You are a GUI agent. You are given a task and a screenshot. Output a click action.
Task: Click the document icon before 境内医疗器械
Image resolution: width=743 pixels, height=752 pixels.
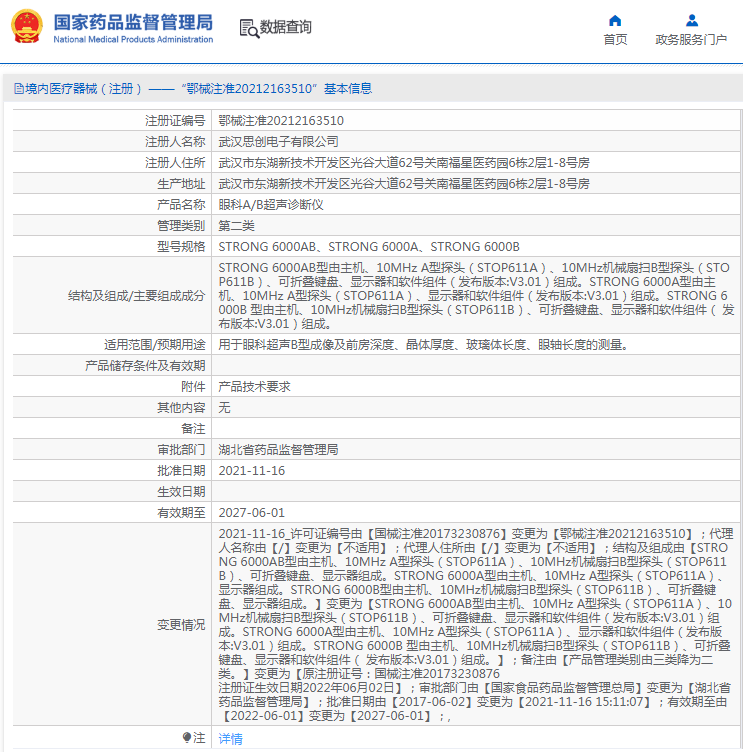click(x=19, y=88)
